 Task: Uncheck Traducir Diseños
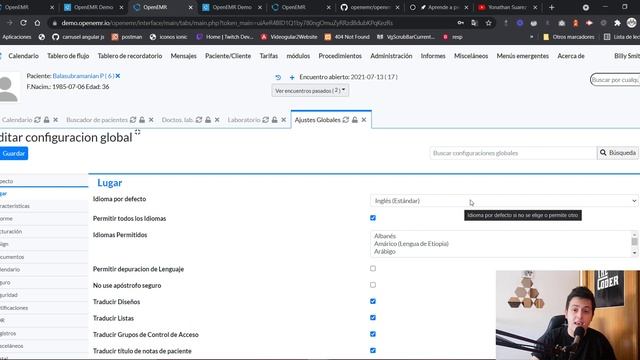373,301
